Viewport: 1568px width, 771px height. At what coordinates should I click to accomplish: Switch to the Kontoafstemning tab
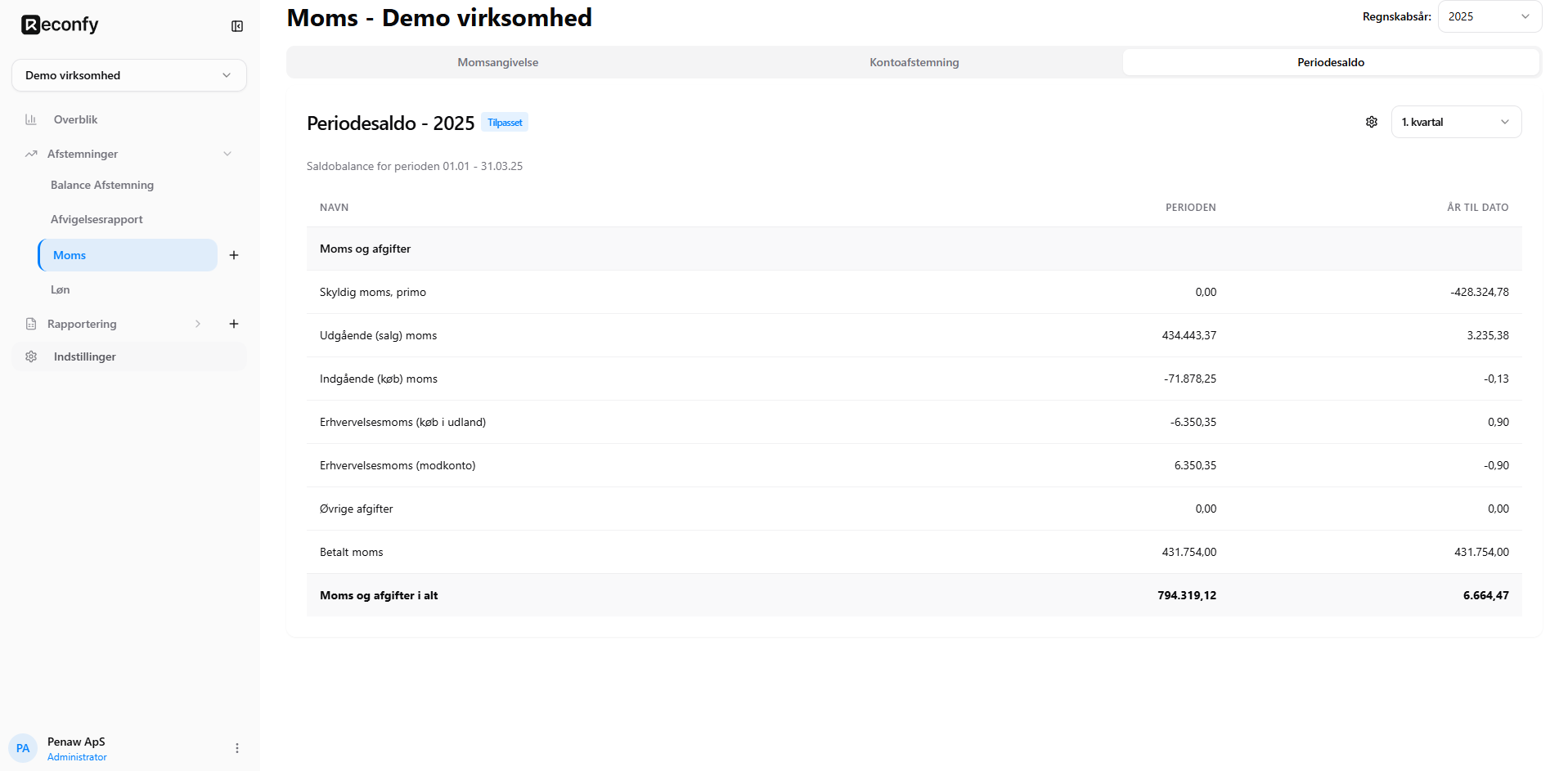click(x=914, y=62)
